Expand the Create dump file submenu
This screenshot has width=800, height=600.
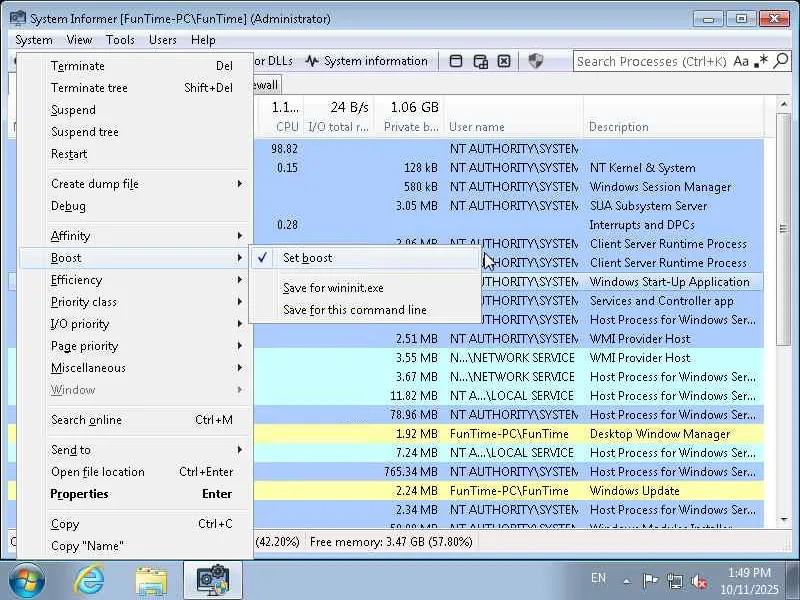[135, 184]
